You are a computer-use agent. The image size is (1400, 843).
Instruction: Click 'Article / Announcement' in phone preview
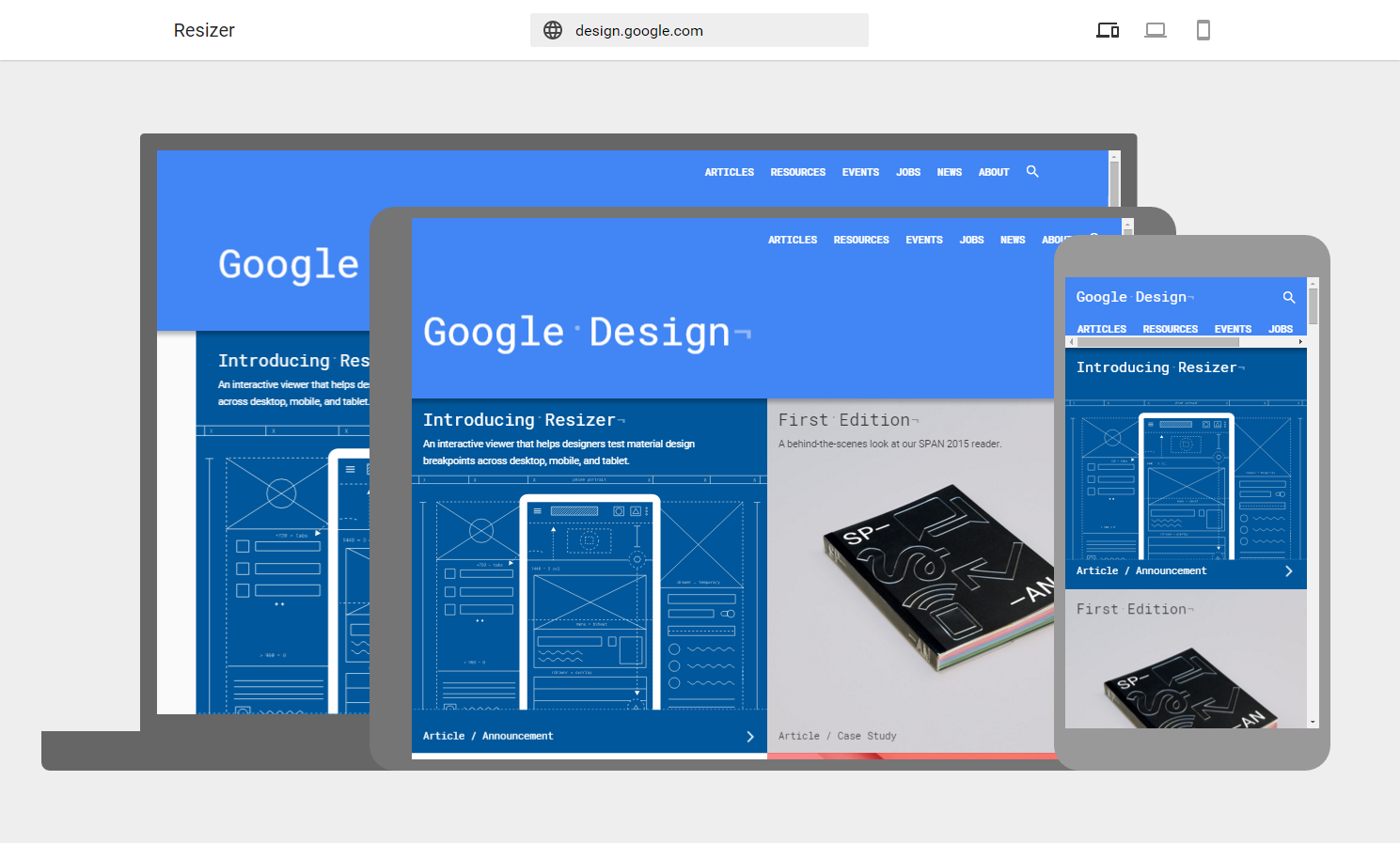point(1141,570)
